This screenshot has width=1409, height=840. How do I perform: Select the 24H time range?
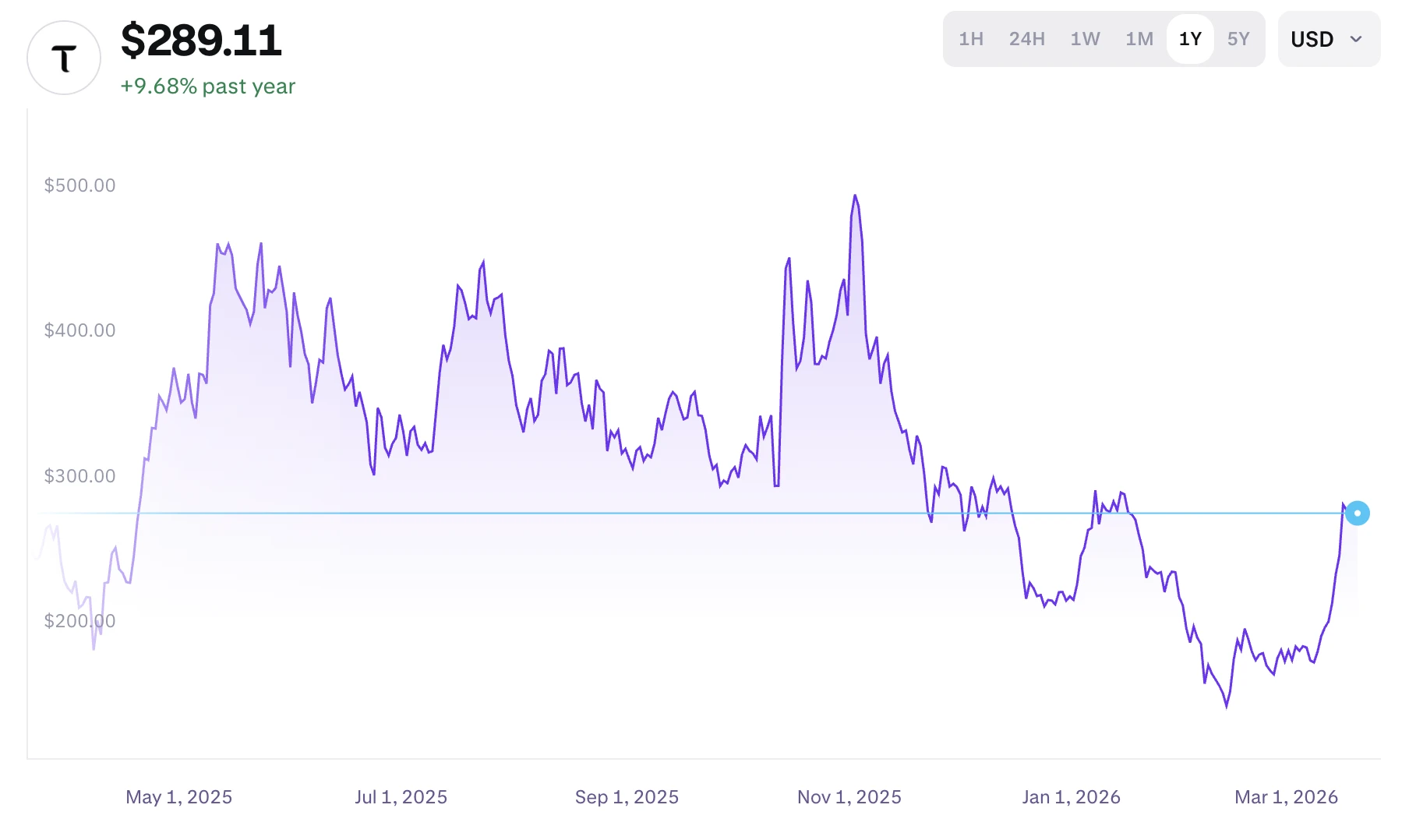point(1026,39)
